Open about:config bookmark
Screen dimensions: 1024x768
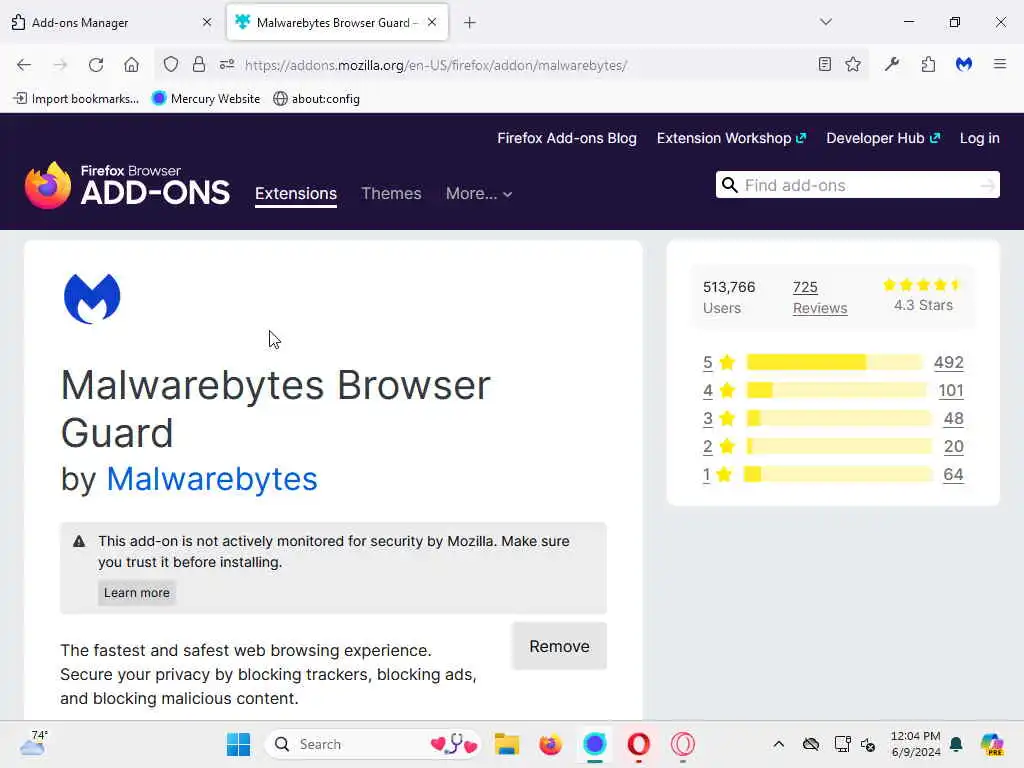click(316, 99)
